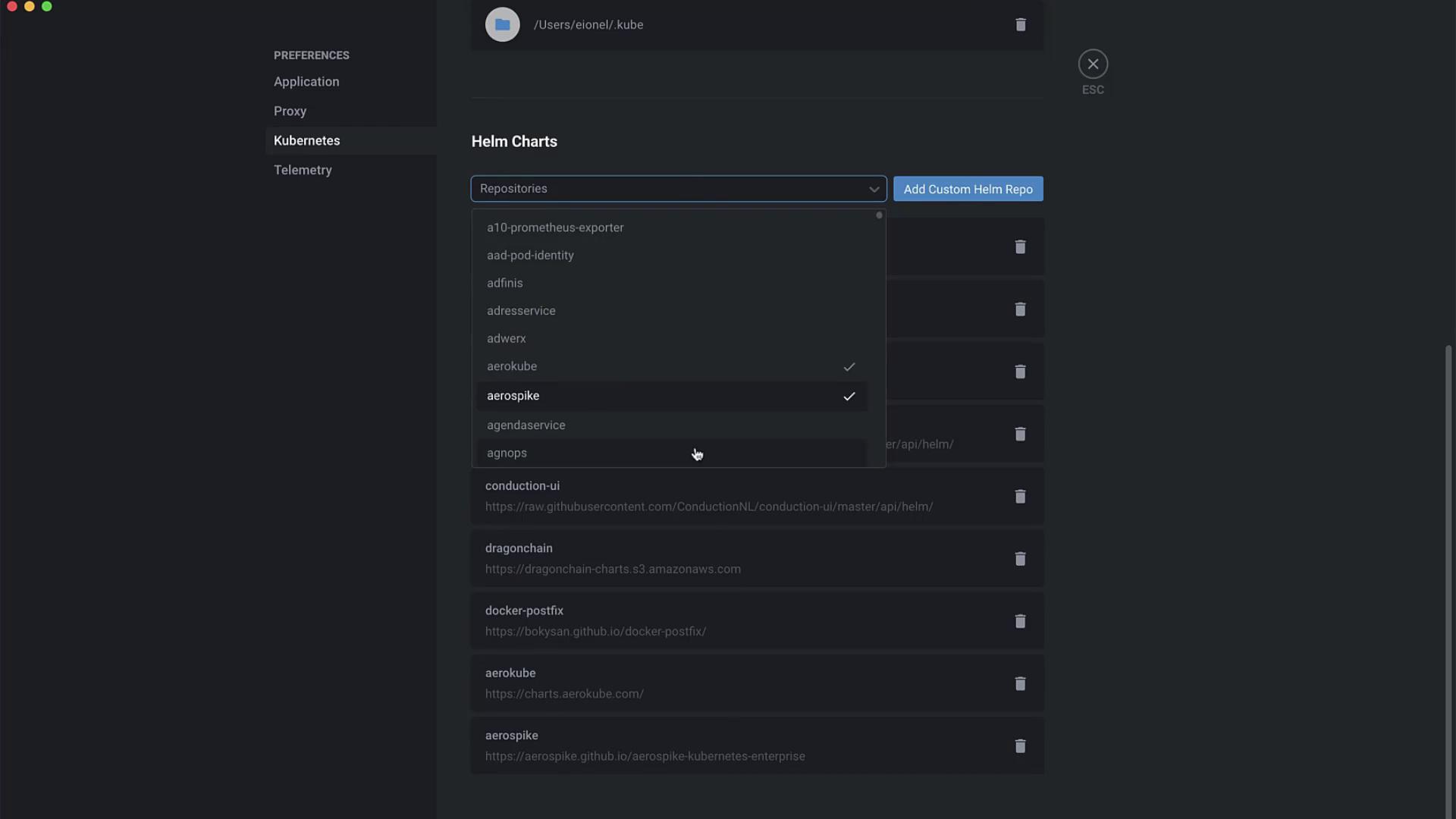The width and height of the screenshot is (1456, 819).
Task: Delete the aerospike repository entry
Action: point(1020,746)
